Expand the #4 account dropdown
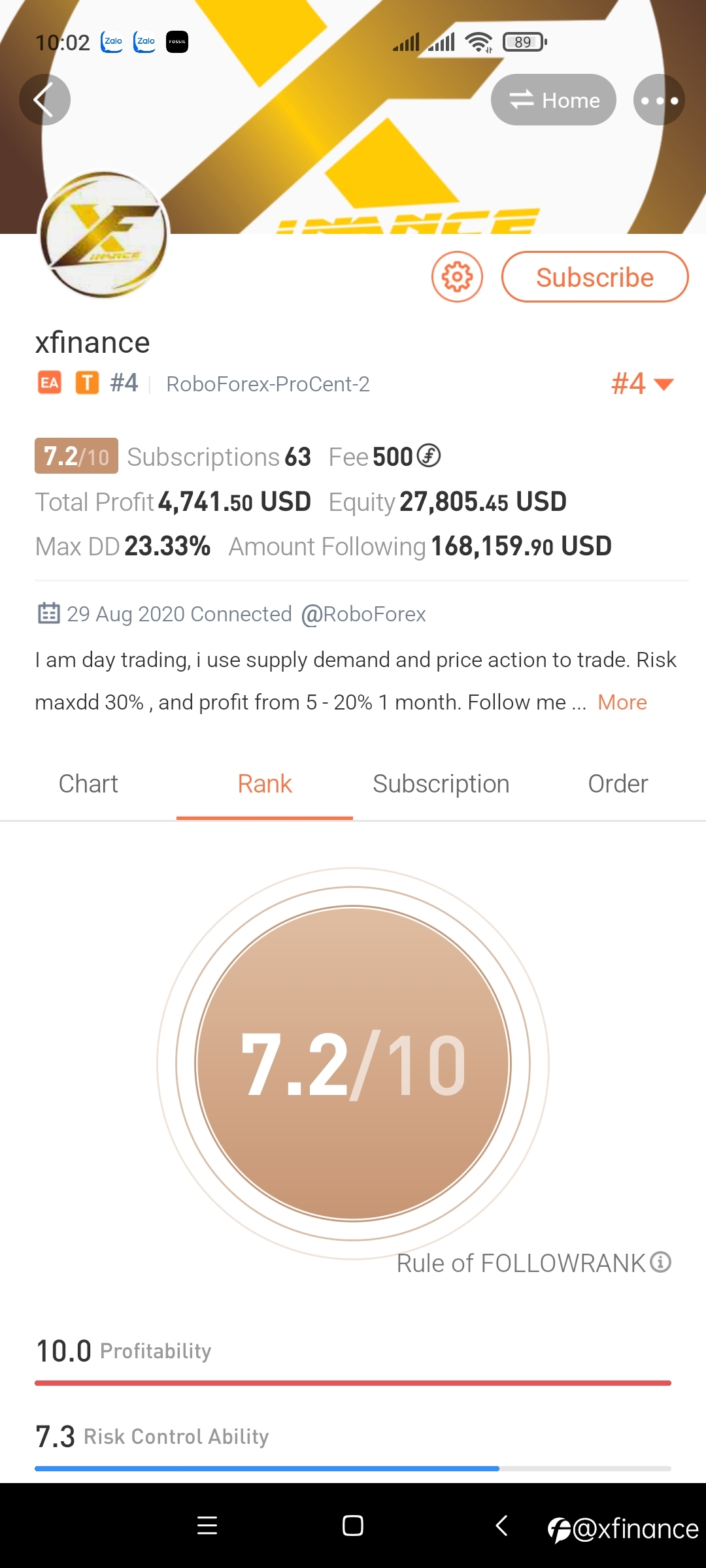This screenshot has width=706, height=1568. pyautogui.click(x=643, y=384)
